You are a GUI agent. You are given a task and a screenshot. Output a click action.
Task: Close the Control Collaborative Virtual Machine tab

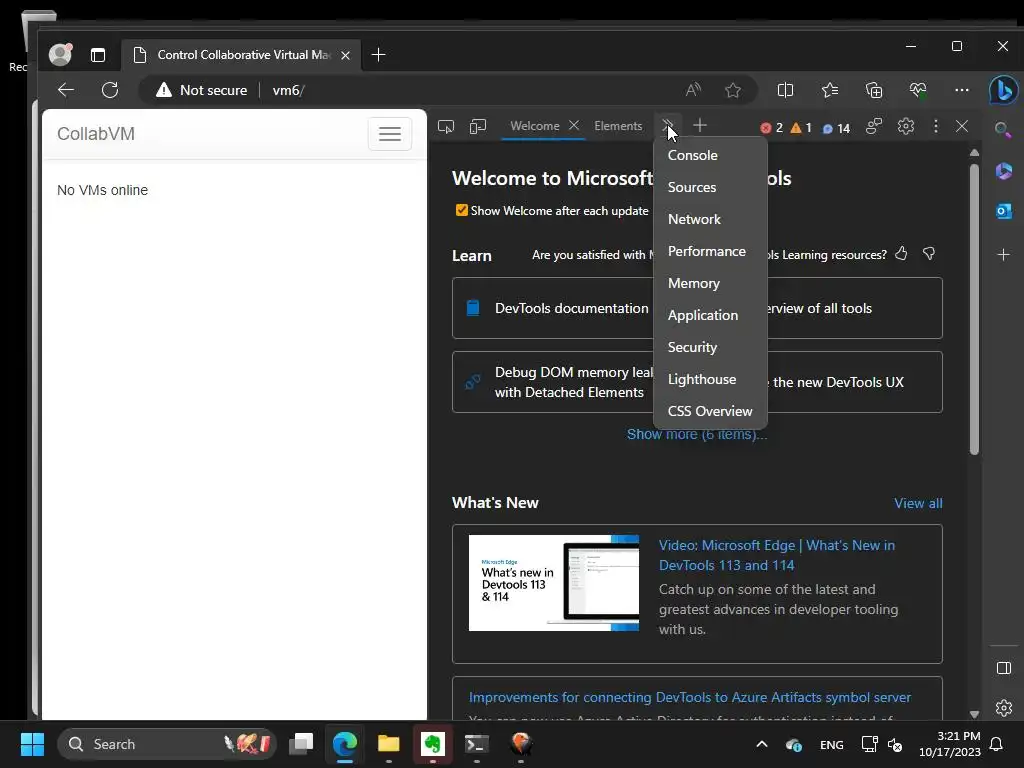pos(345,56)
